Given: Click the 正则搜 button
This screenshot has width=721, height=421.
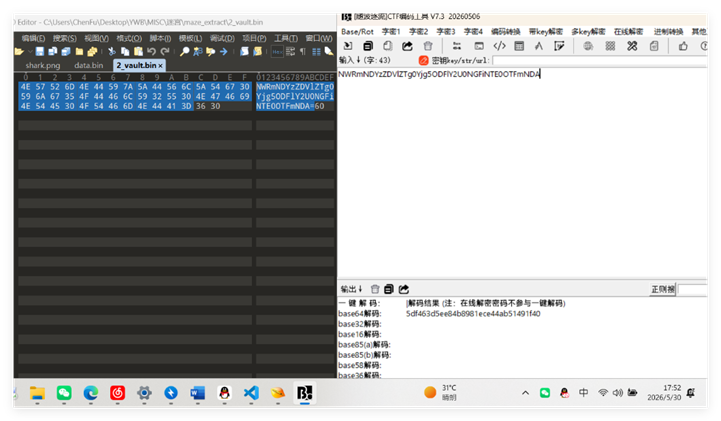Looking at the screenshot, I should pyautogui.click(x=663, y=289).
